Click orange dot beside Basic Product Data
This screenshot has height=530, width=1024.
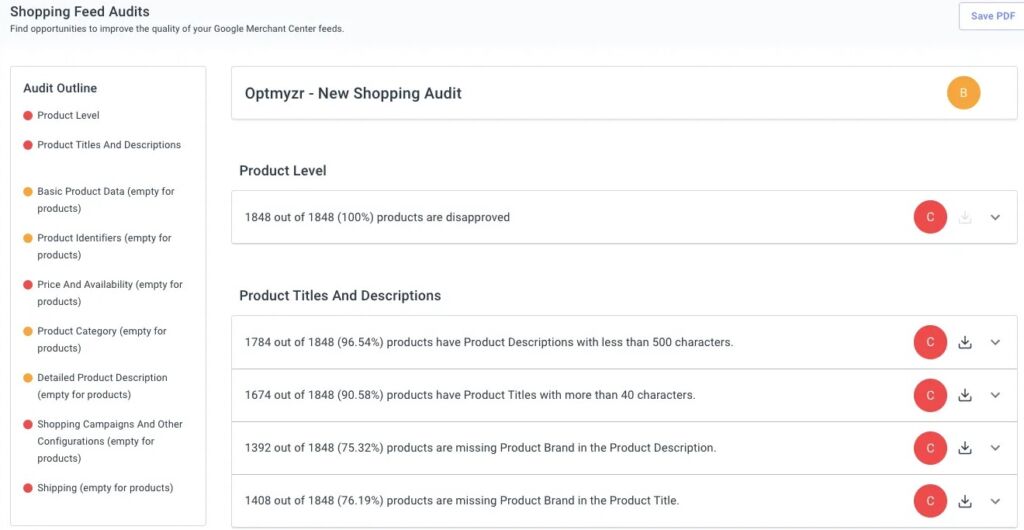coord(27,192)
